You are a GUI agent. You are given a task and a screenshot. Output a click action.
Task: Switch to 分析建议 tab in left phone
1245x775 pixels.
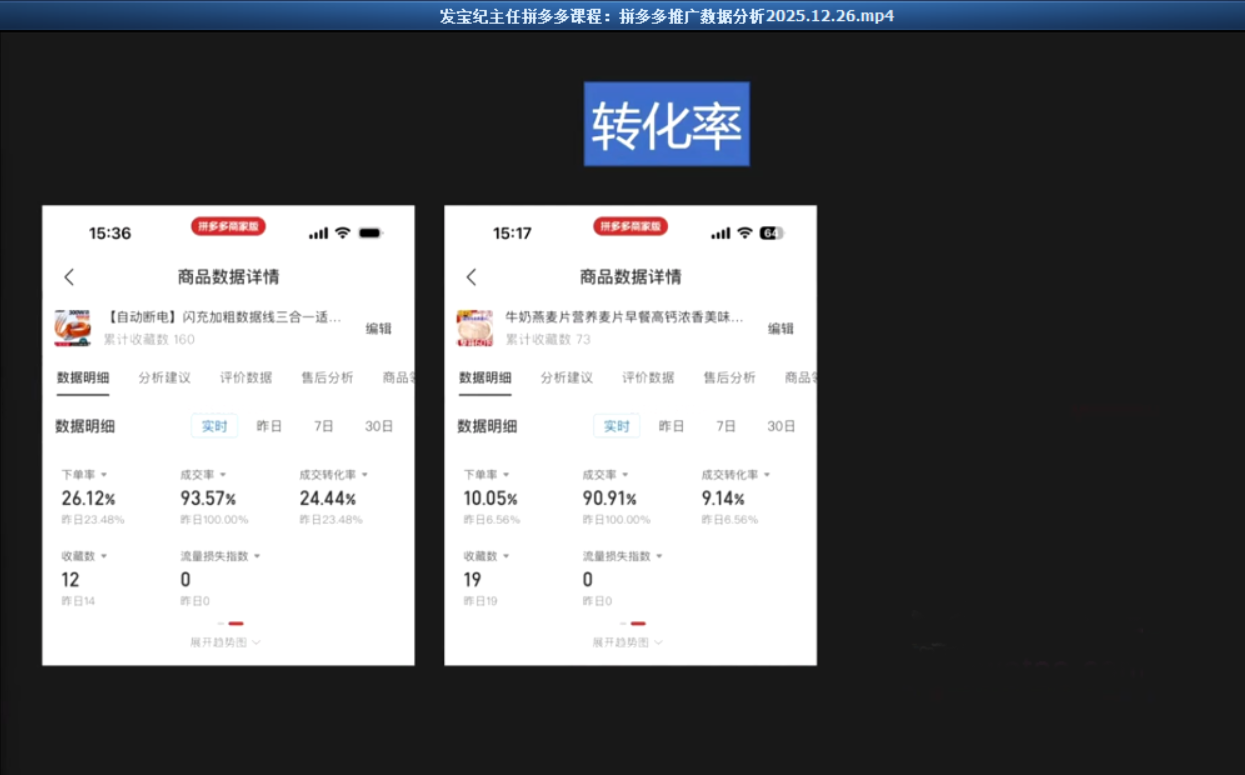click(164, 378)
